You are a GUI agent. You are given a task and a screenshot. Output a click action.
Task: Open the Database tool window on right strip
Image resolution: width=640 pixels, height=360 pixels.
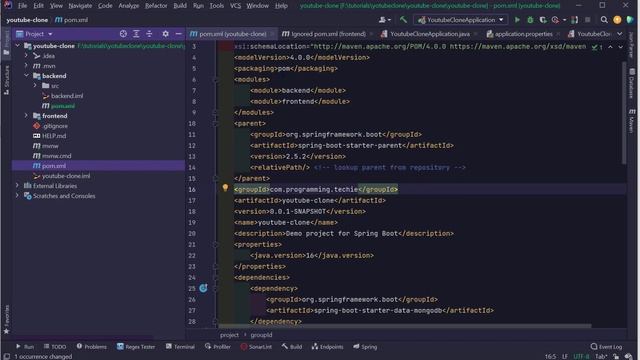632,84
